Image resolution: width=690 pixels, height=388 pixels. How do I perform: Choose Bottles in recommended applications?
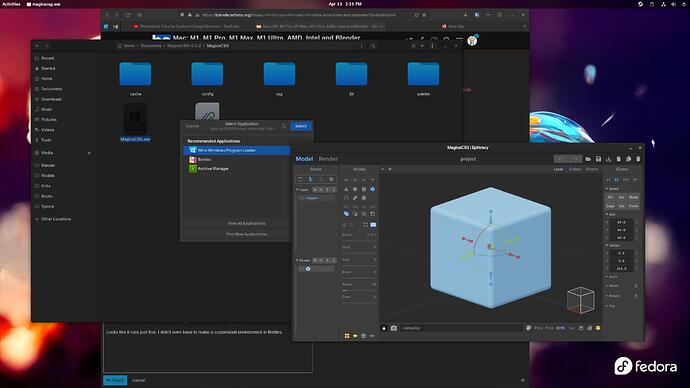[x=237, y=160]
